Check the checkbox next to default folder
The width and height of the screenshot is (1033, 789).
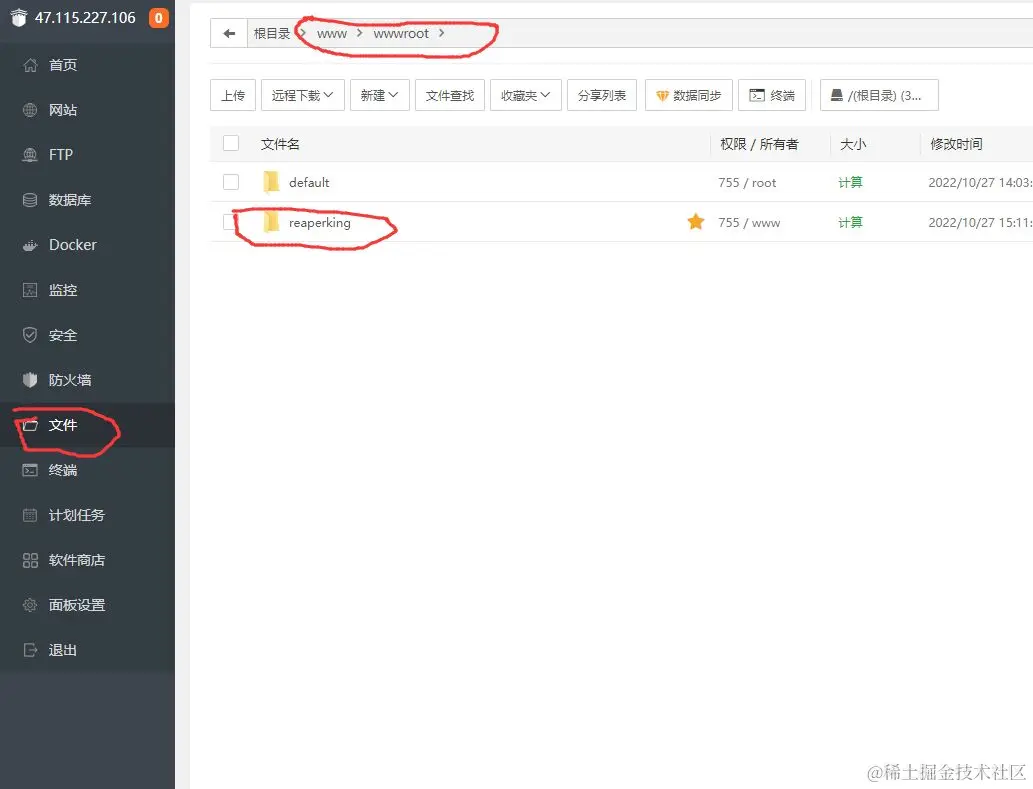231,182
